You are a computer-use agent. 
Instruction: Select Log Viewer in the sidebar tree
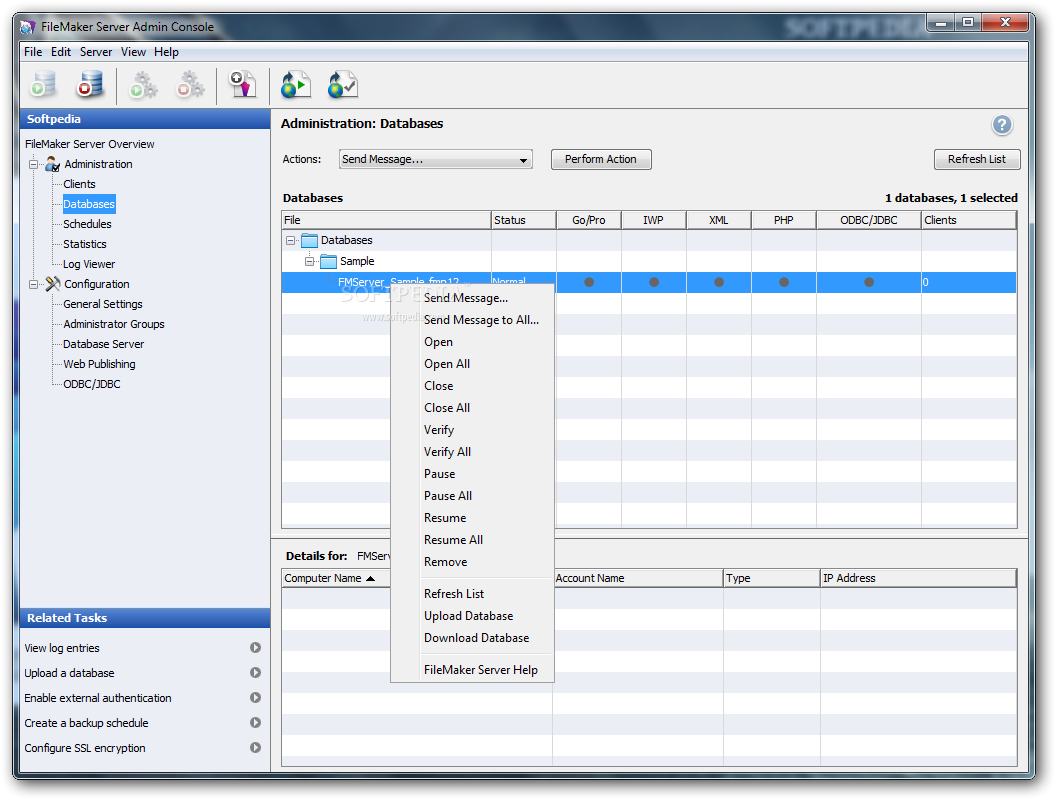[89, 264]
